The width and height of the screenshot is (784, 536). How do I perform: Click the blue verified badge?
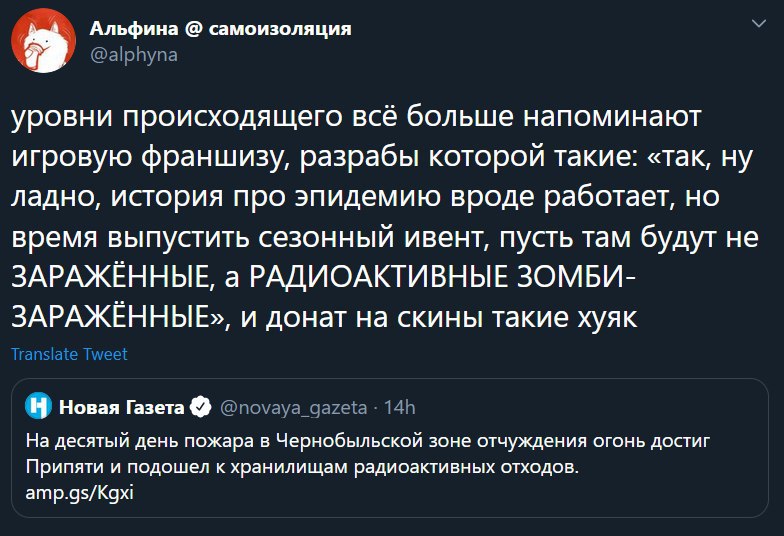pos(199,406)
